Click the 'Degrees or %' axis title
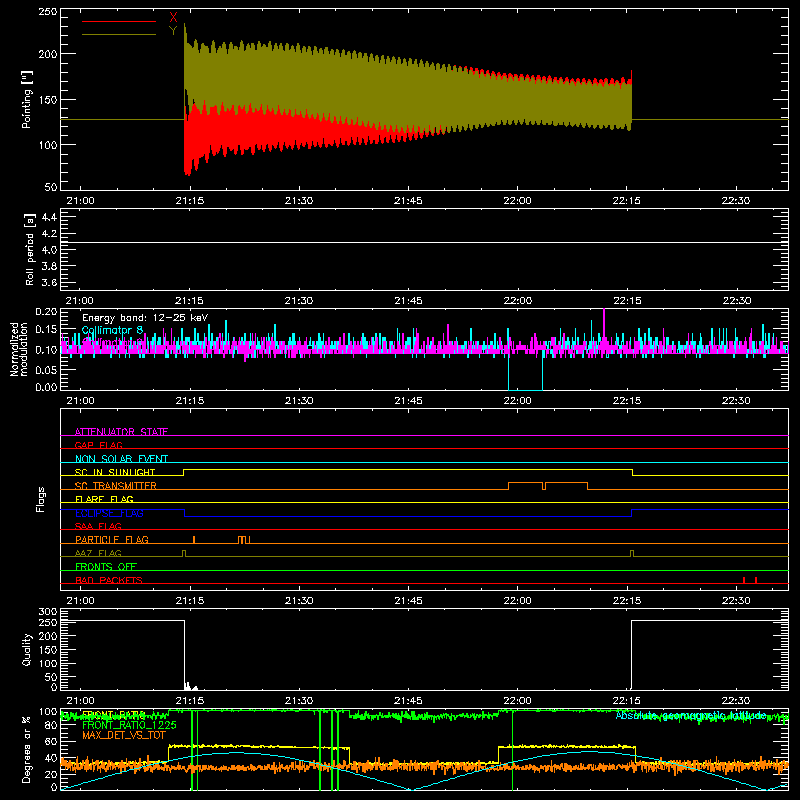 coord(27,749)
